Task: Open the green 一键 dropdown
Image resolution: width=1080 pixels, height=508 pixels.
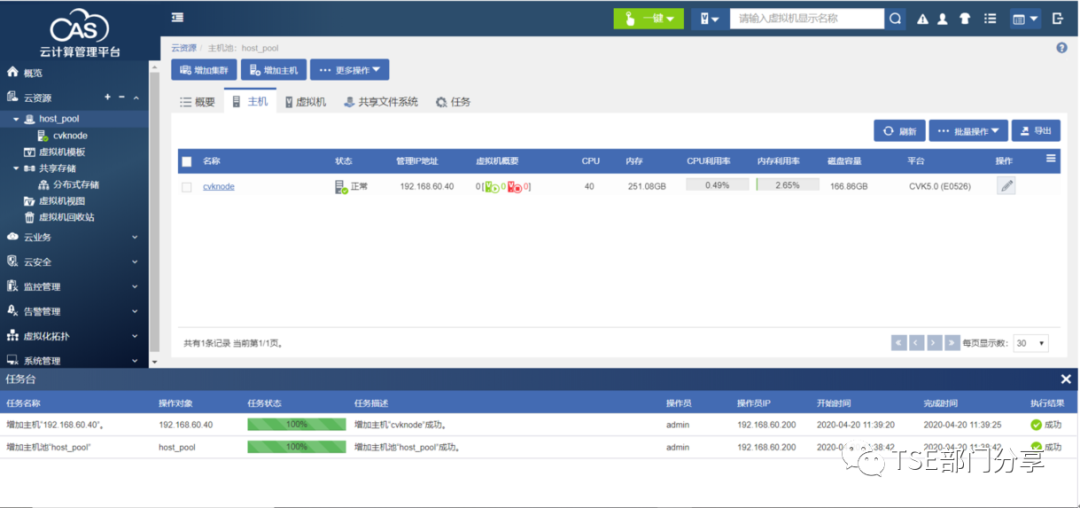Action: click(x=649, y=19)
